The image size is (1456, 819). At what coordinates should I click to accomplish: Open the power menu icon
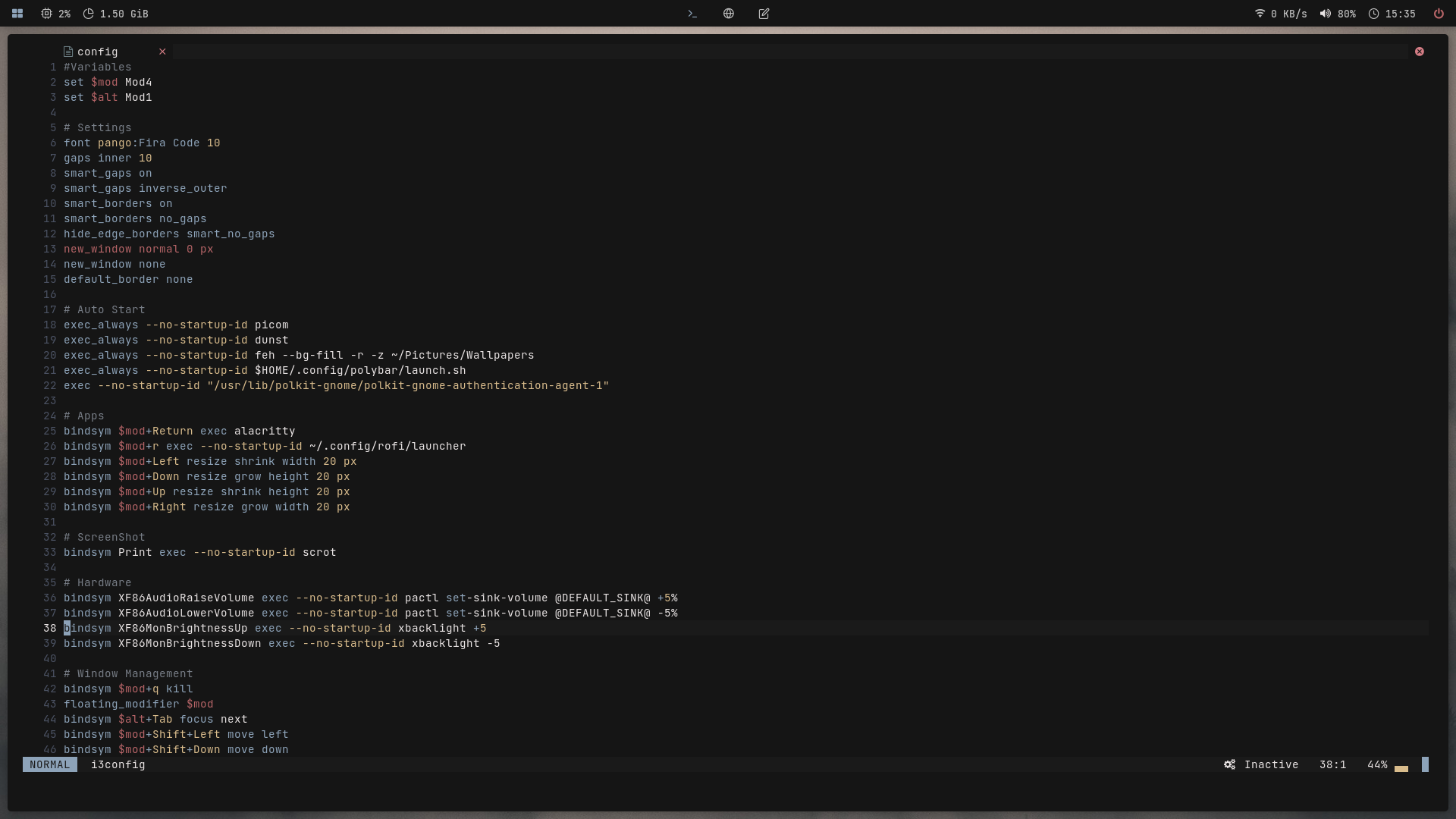coord(1439,14)
